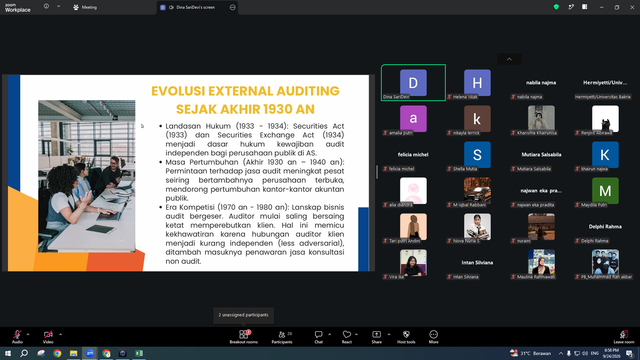640x360 pixels.
Task: Expand dropdown next to meeting info
Action: click(58, 7)
